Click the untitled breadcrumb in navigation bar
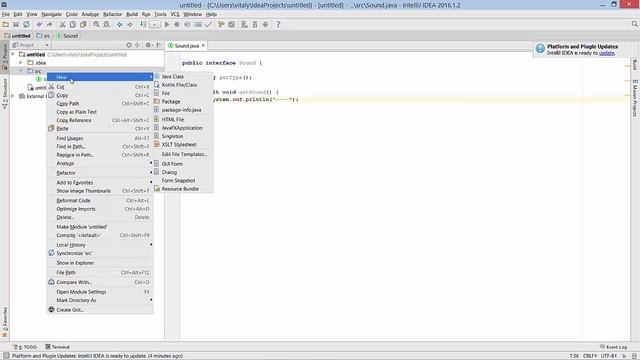Screen dimensions: 640x360 (18, 36)
